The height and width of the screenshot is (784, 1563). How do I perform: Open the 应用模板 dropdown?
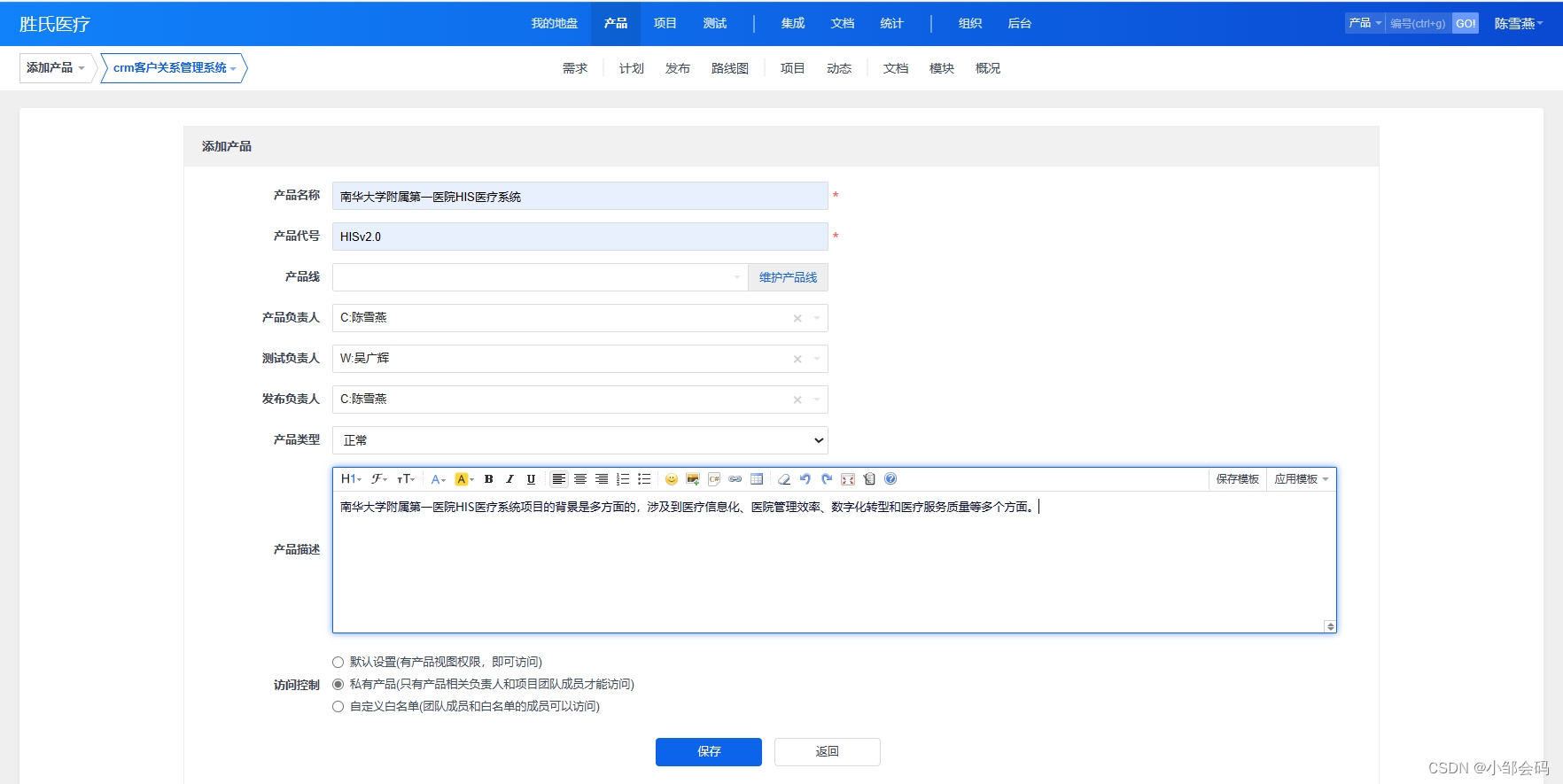tap(1302, 479)
